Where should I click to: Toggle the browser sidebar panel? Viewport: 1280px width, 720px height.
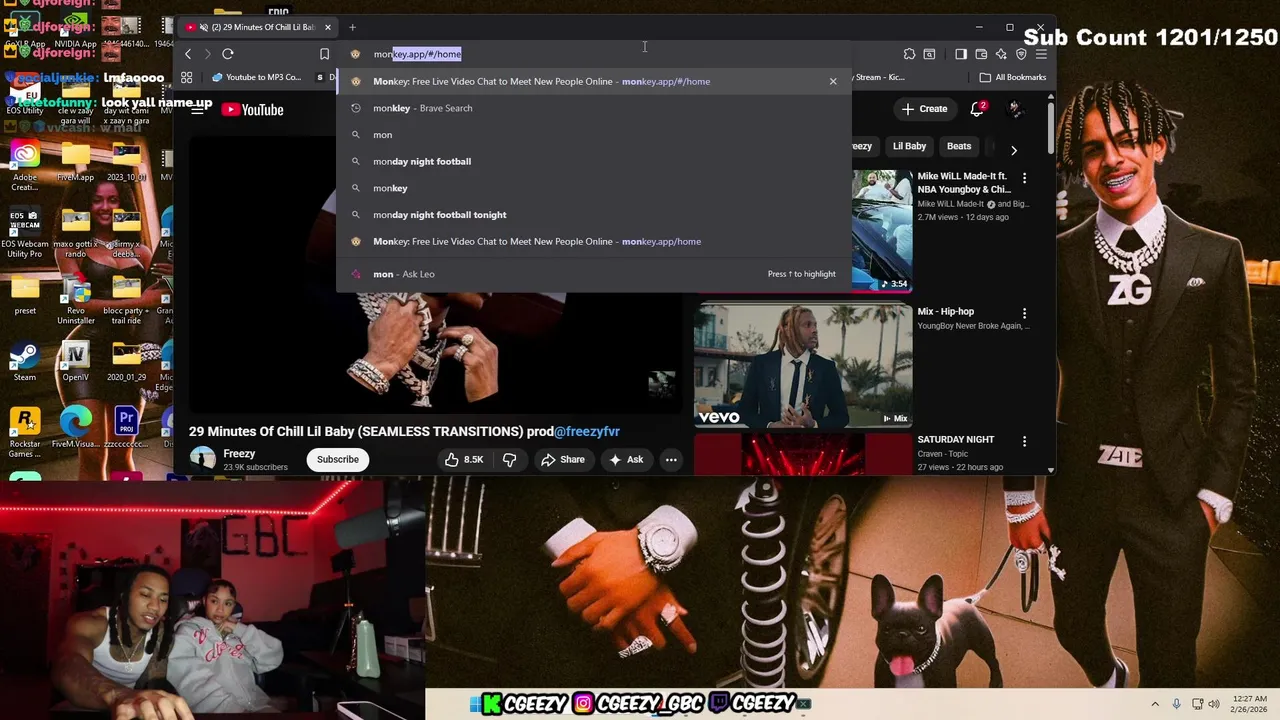click(961, 54)
